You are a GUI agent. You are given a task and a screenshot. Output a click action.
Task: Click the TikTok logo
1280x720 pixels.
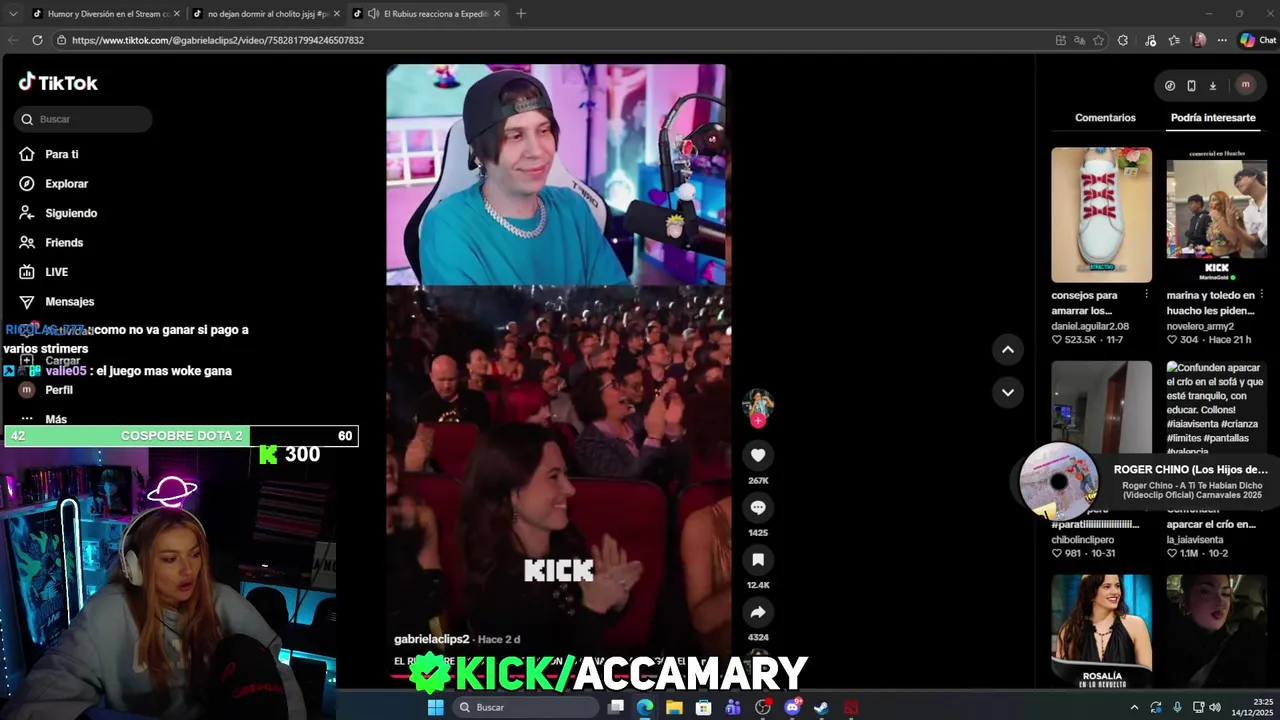coord(58,83)
